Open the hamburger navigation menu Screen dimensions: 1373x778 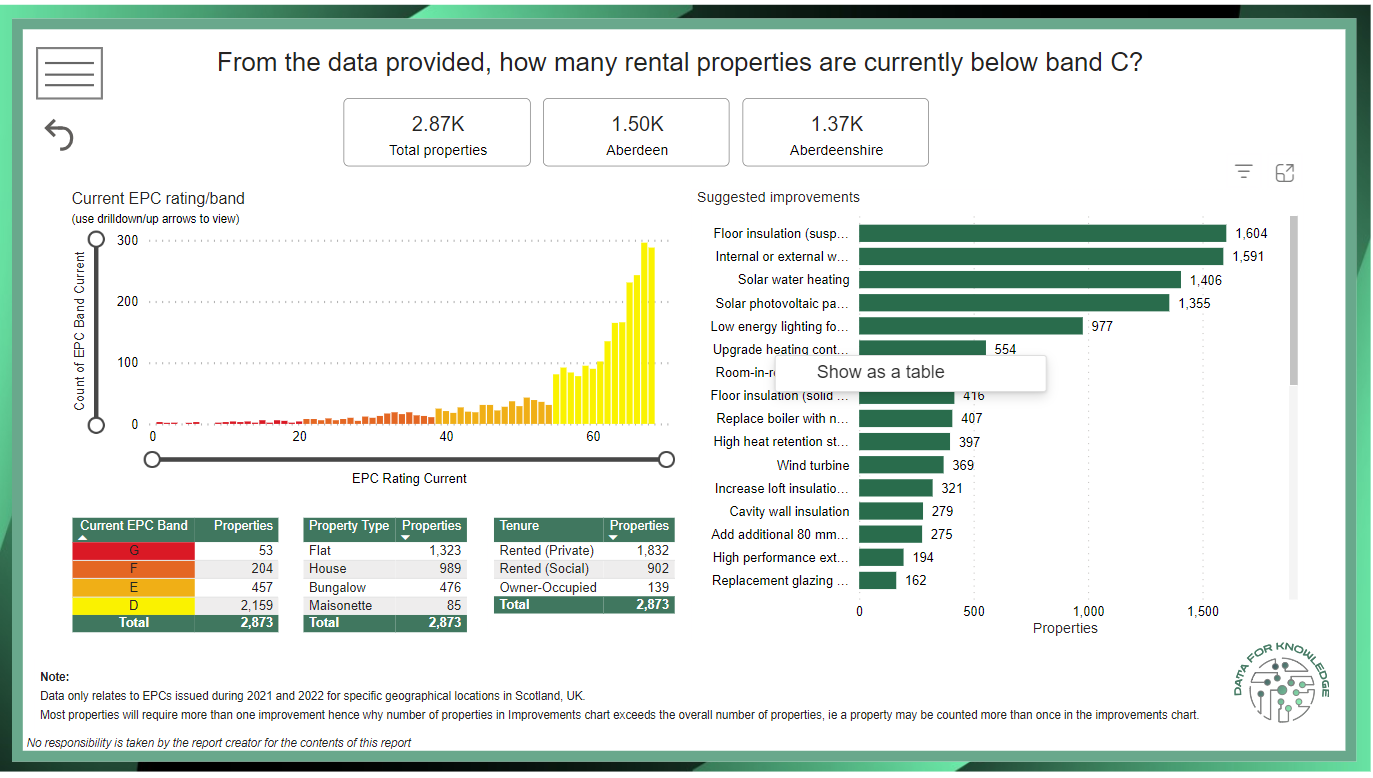(69, 73)
